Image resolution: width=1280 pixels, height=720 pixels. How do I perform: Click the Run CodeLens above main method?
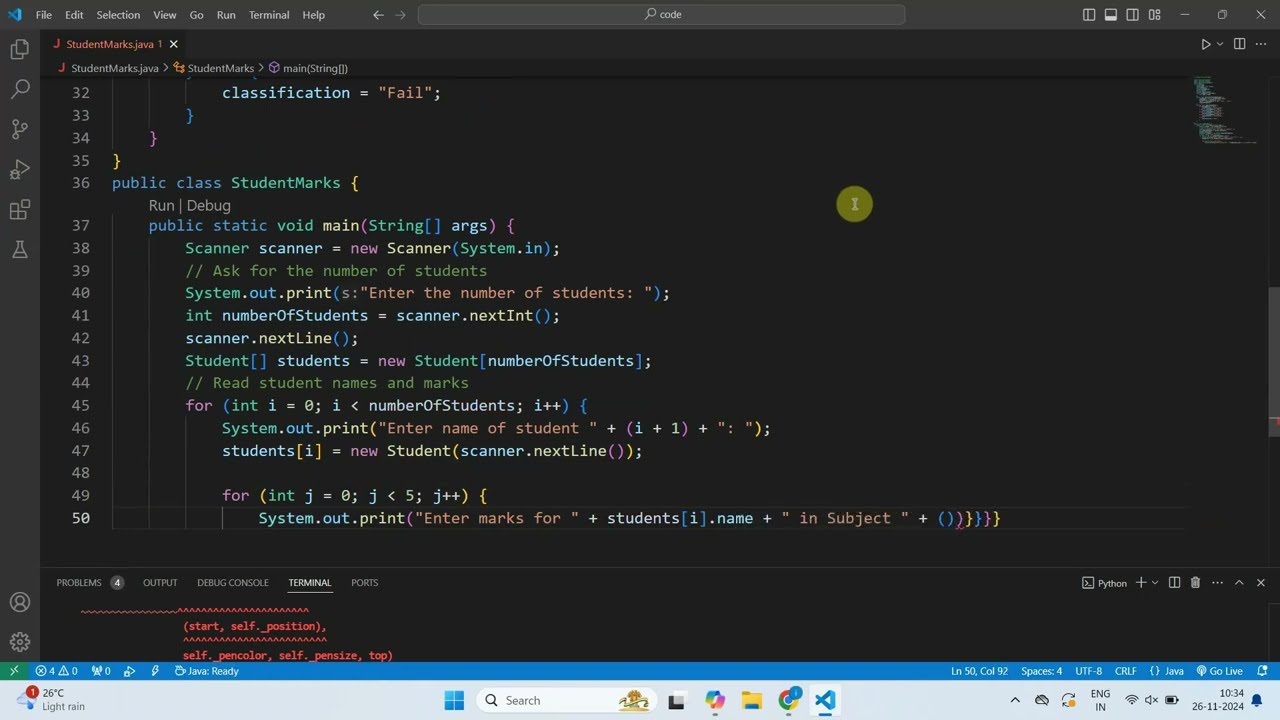click(x=161, y=205)
